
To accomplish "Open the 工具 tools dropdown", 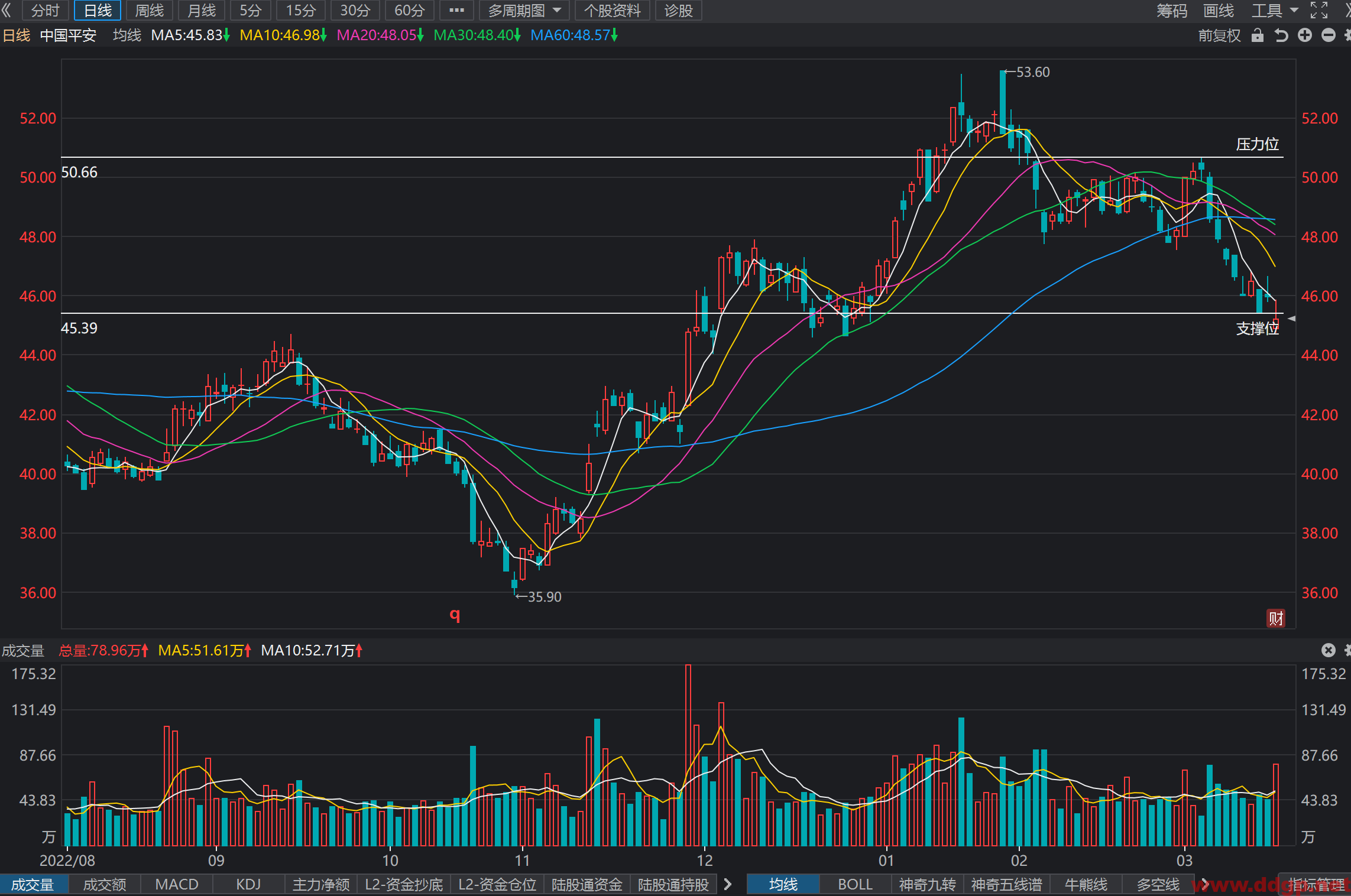I will pos(1275,10).
